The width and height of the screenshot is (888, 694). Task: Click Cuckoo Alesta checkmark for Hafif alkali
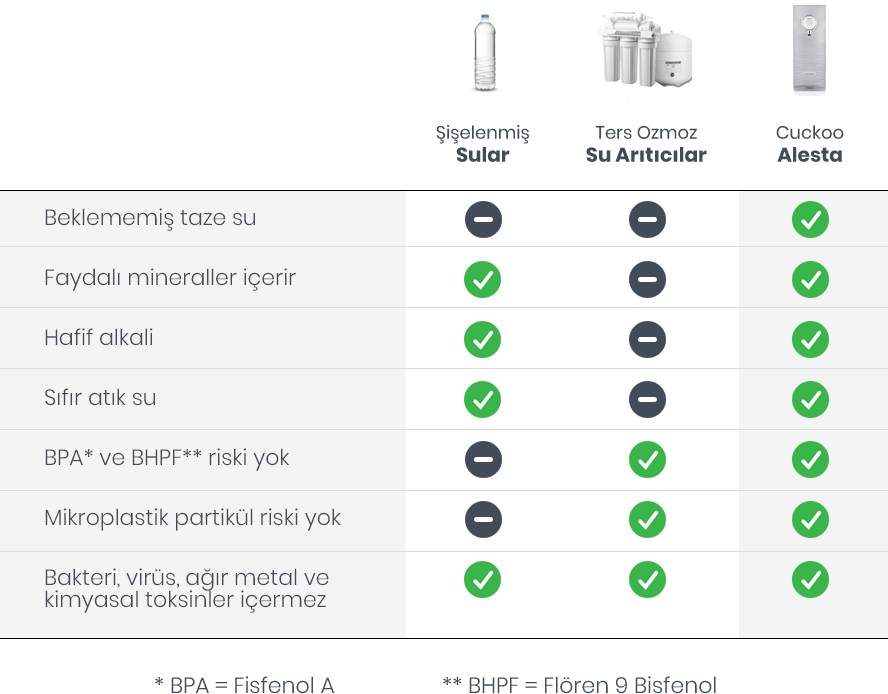tap(810, 339)
